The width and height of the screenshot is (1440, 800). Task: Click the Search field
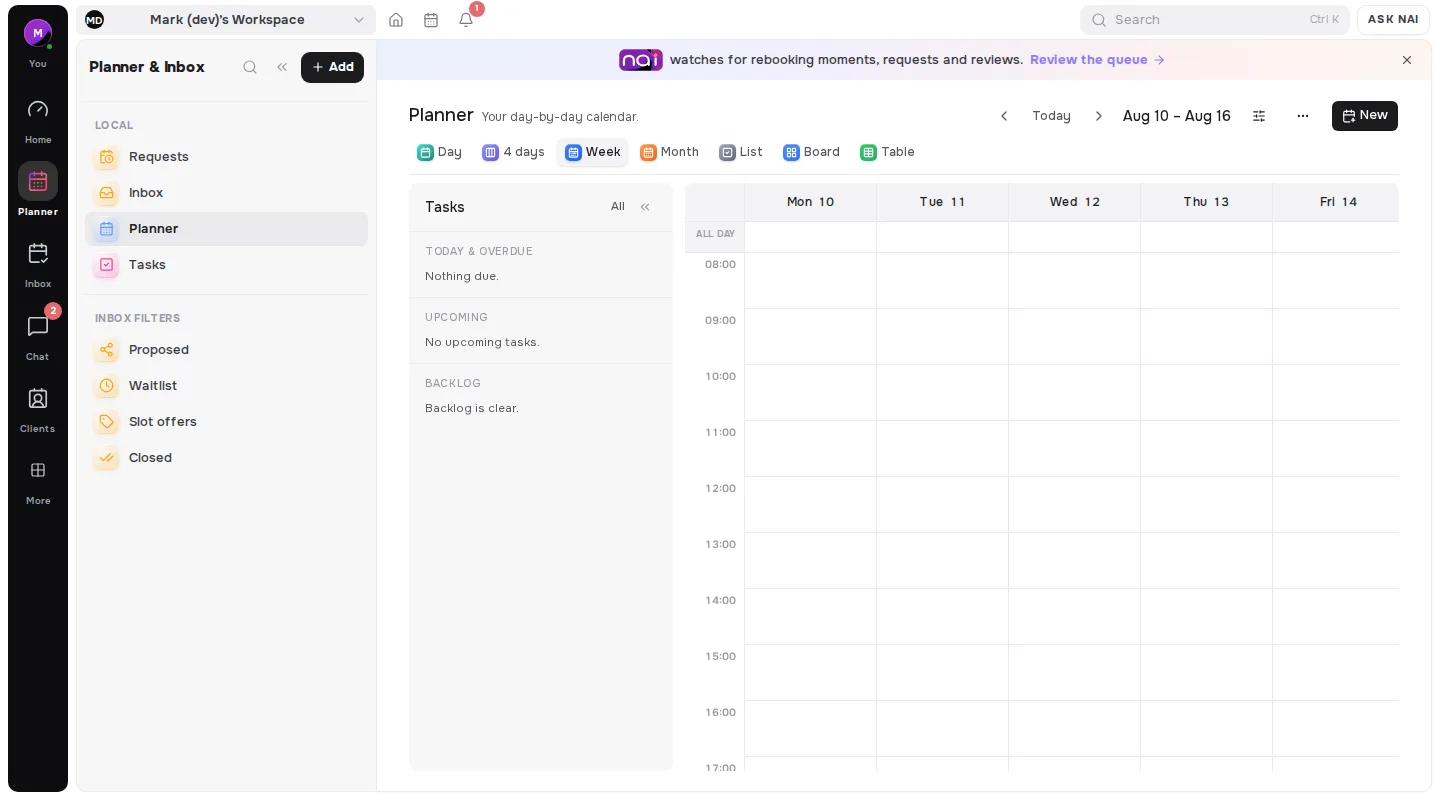pyautogui.click(x=1215, y=20)
